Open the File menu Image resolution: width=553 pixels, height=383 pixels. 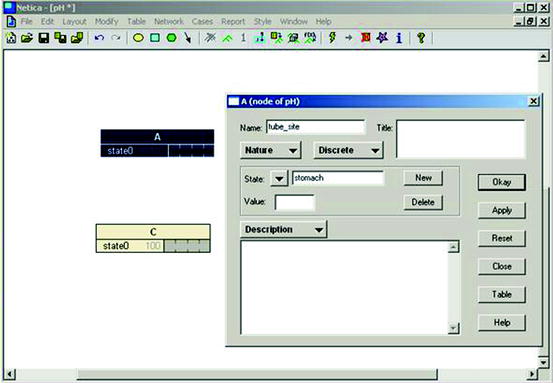26,22
